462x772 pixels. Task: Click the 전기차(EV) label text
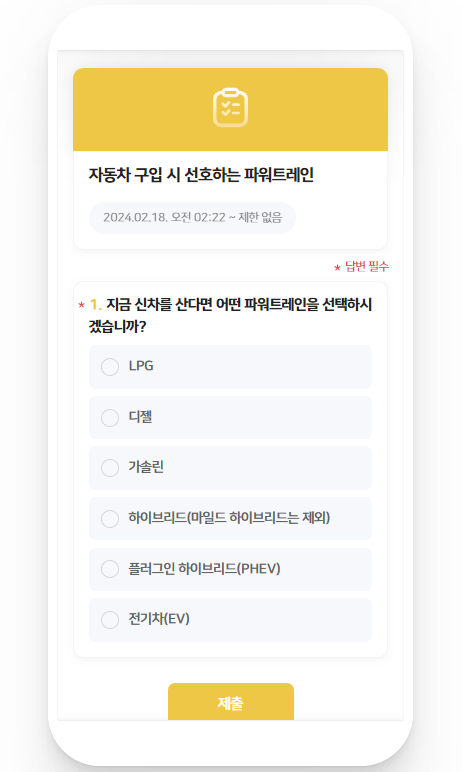tap(159, 619)
